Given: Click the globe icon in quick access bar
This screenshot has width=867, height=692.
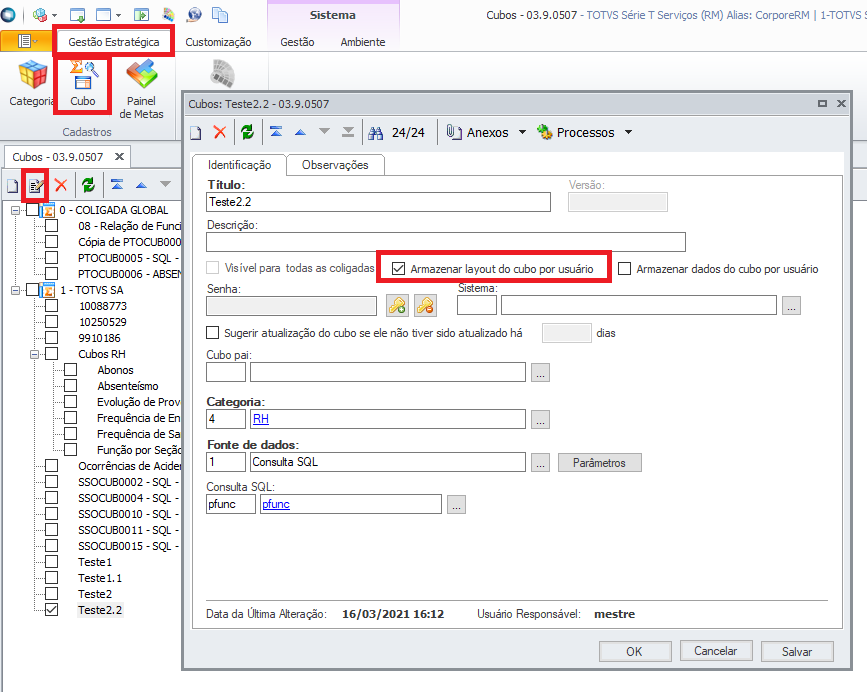Looking at the screenshot, I should click(194, 15).
